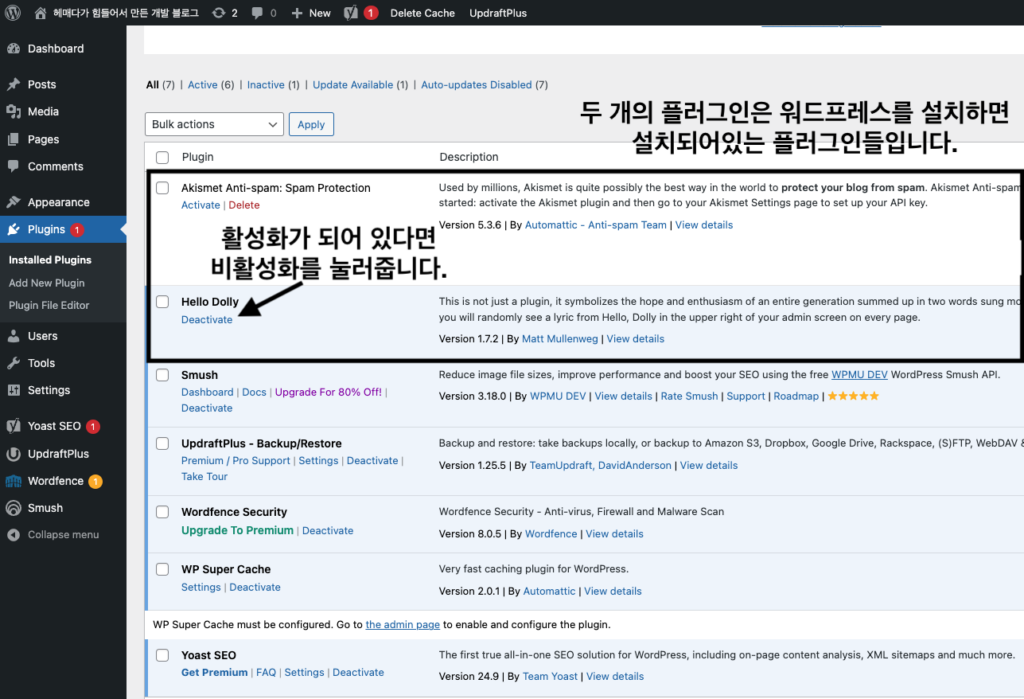Filter plugins by Inactive tab
The image size is (1024, 699).
coord(266,85)
